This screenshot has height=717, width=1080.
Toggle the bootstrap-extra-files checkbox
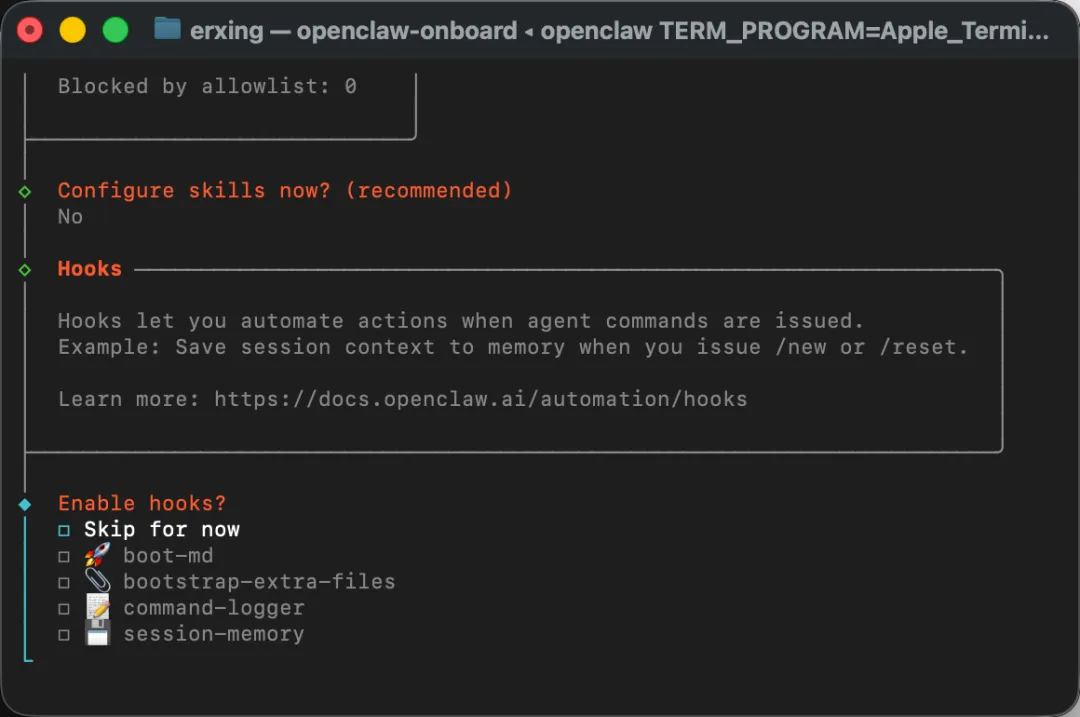[x=64, y=583]
